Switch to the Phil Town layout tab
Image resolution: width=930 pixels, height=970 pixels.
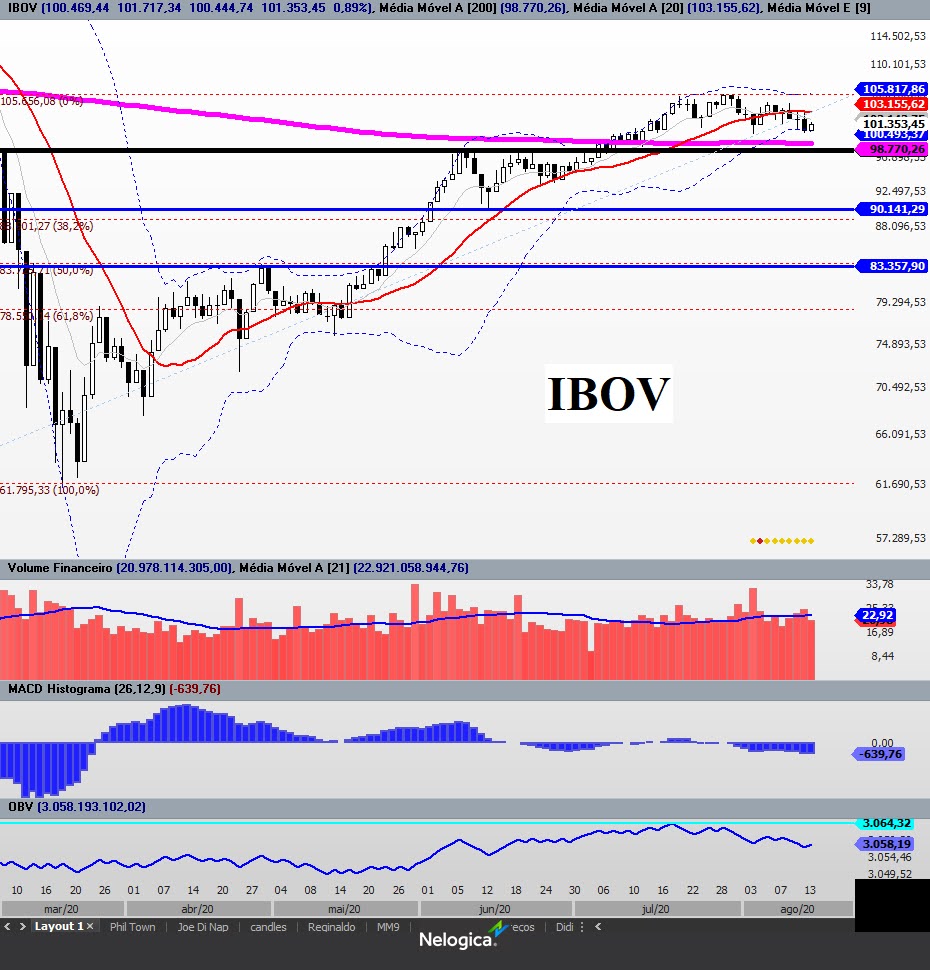point(132,927)
